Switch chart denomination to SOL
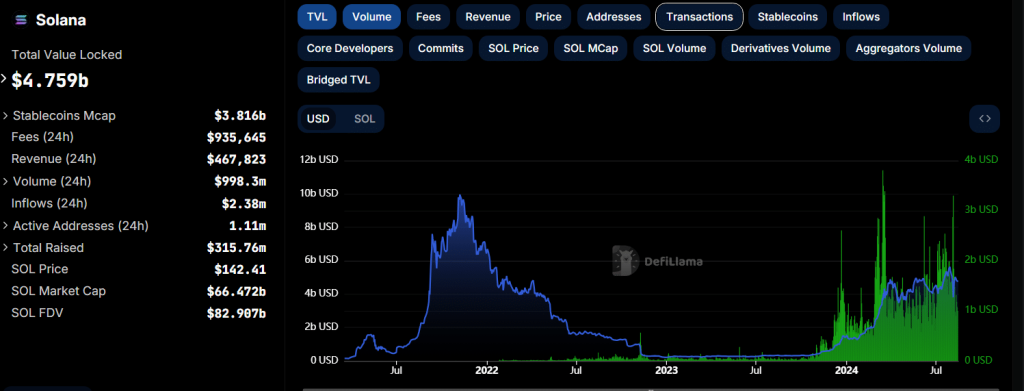The height and width of the screenshot is (391, 1024). pyautogui.click(x=364, y=119)
